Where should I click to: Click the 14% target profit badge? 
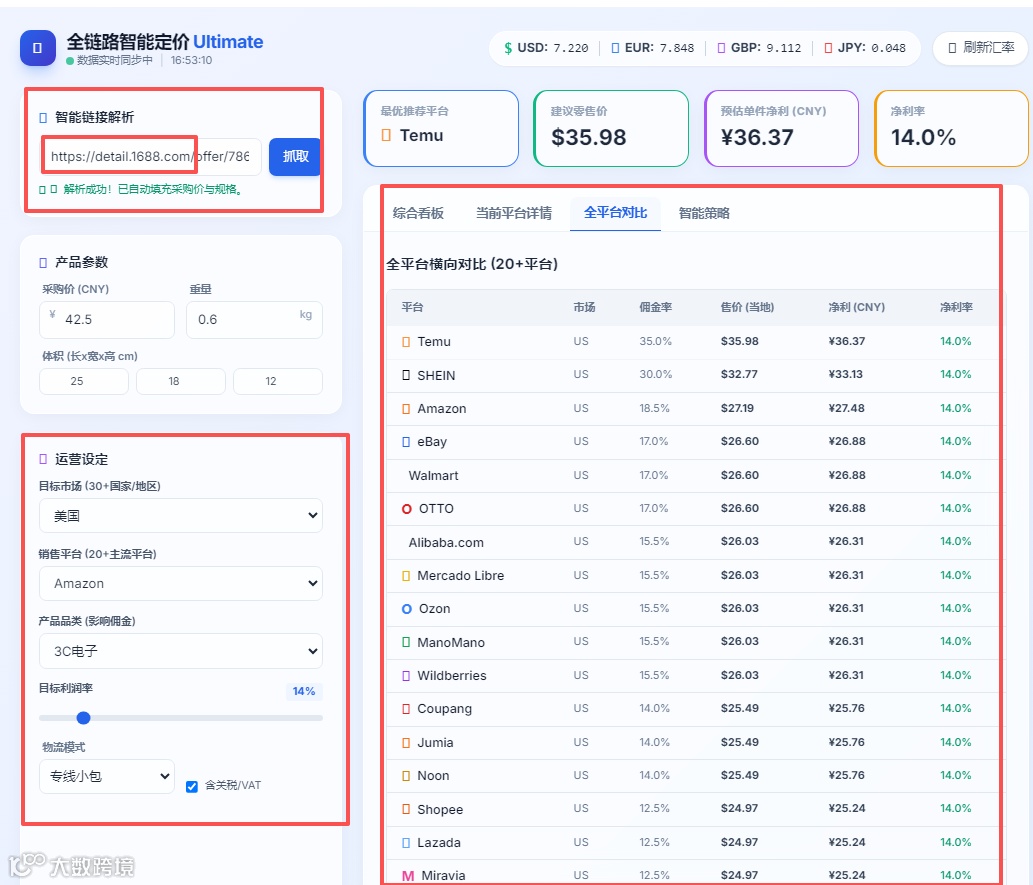point(304,691)
